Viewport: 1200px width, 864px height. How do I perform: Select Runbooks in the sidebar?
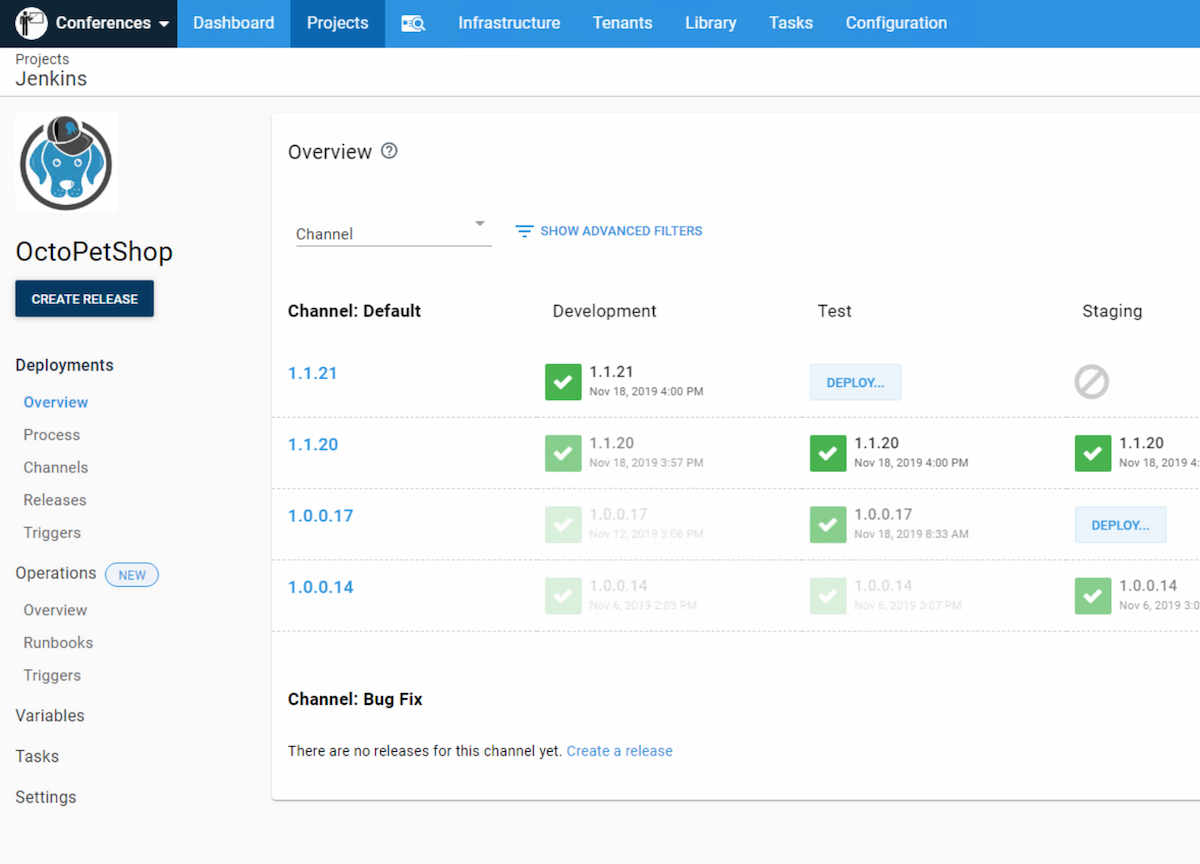[58, 643]
